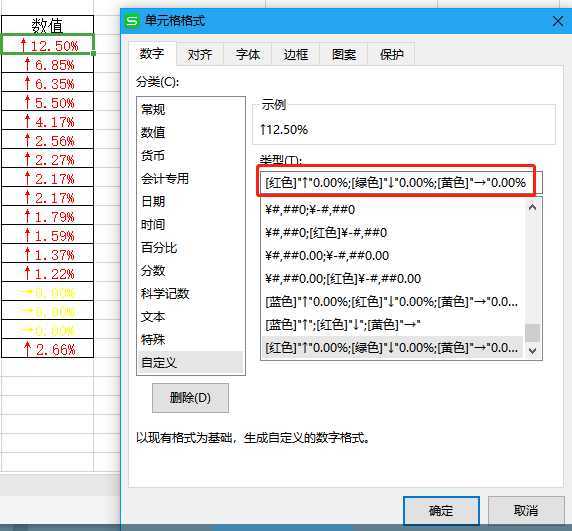Choose 数值 in the category list
The width and height of the screenshot is (572, 531).
pyautogui.click(x=190, y=132)
